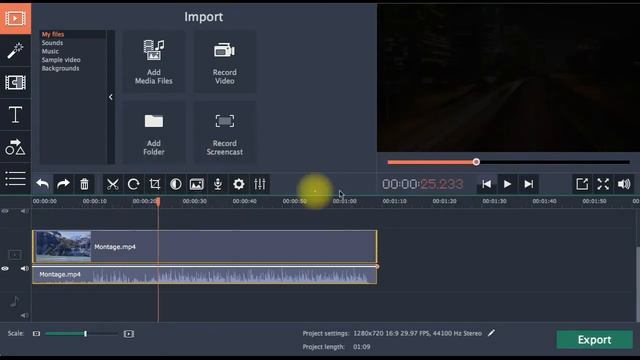Select the Crop tool
Viewport: 640px width, 360px height.
(155, 184)
